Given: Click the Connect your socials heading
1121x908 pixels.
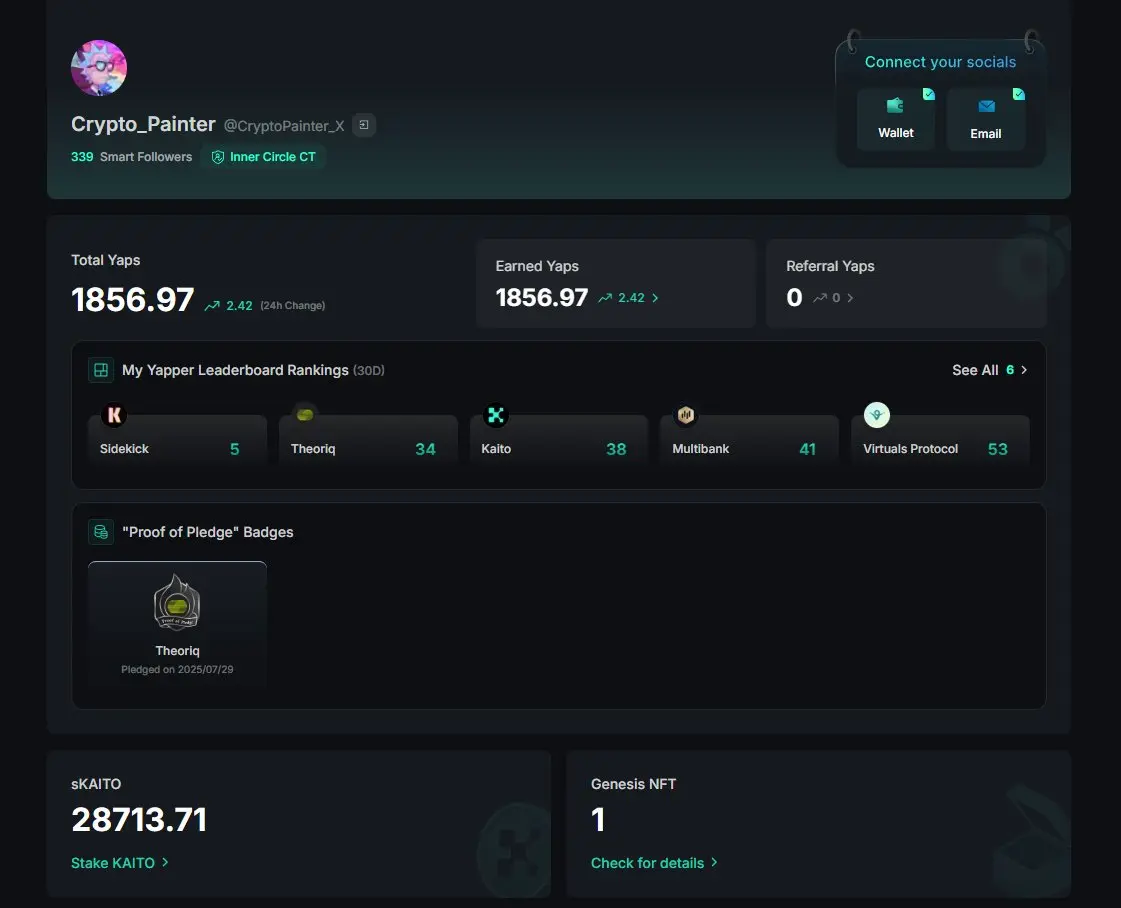Looking at the screenshot, I should 940,62.
